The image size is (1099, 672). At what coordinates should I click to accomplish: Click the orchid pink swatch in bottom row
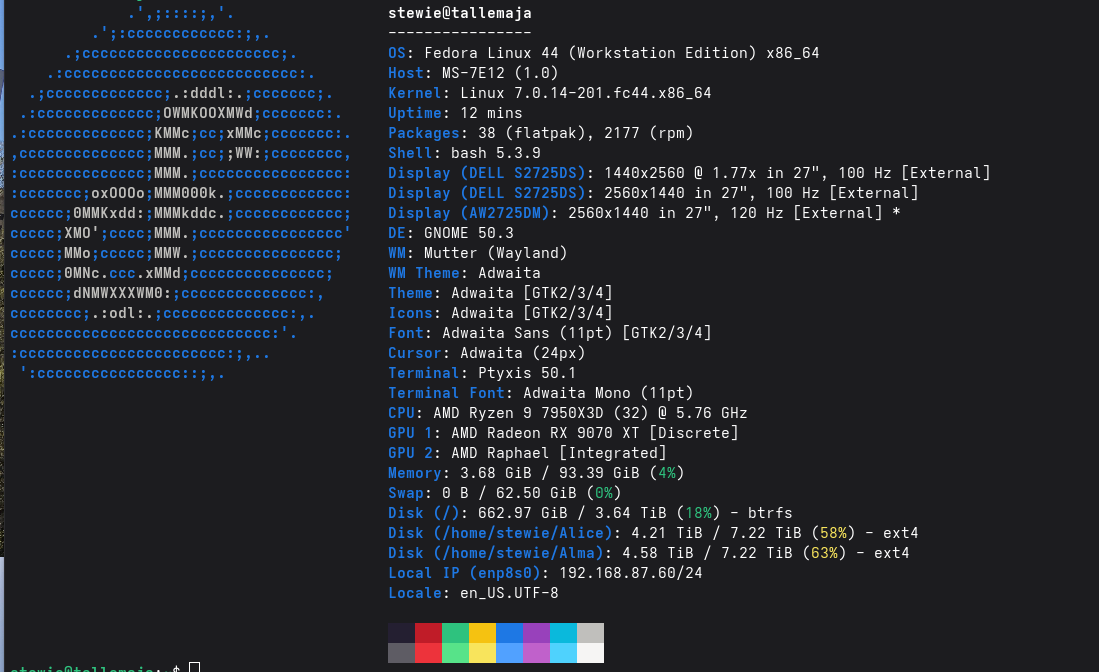tap(536, 653)
